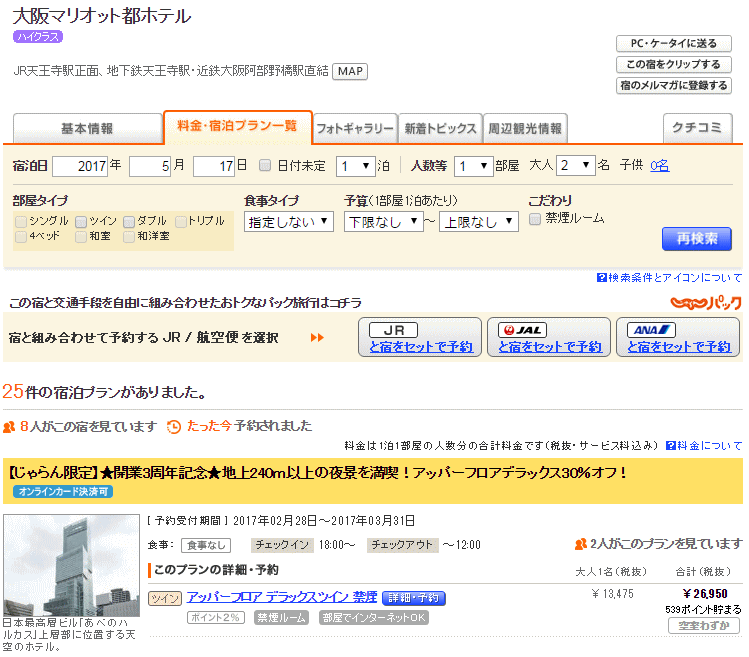Click the 詳細・予約 button
This screenshot has height=657, width=749.
point(414,598)
